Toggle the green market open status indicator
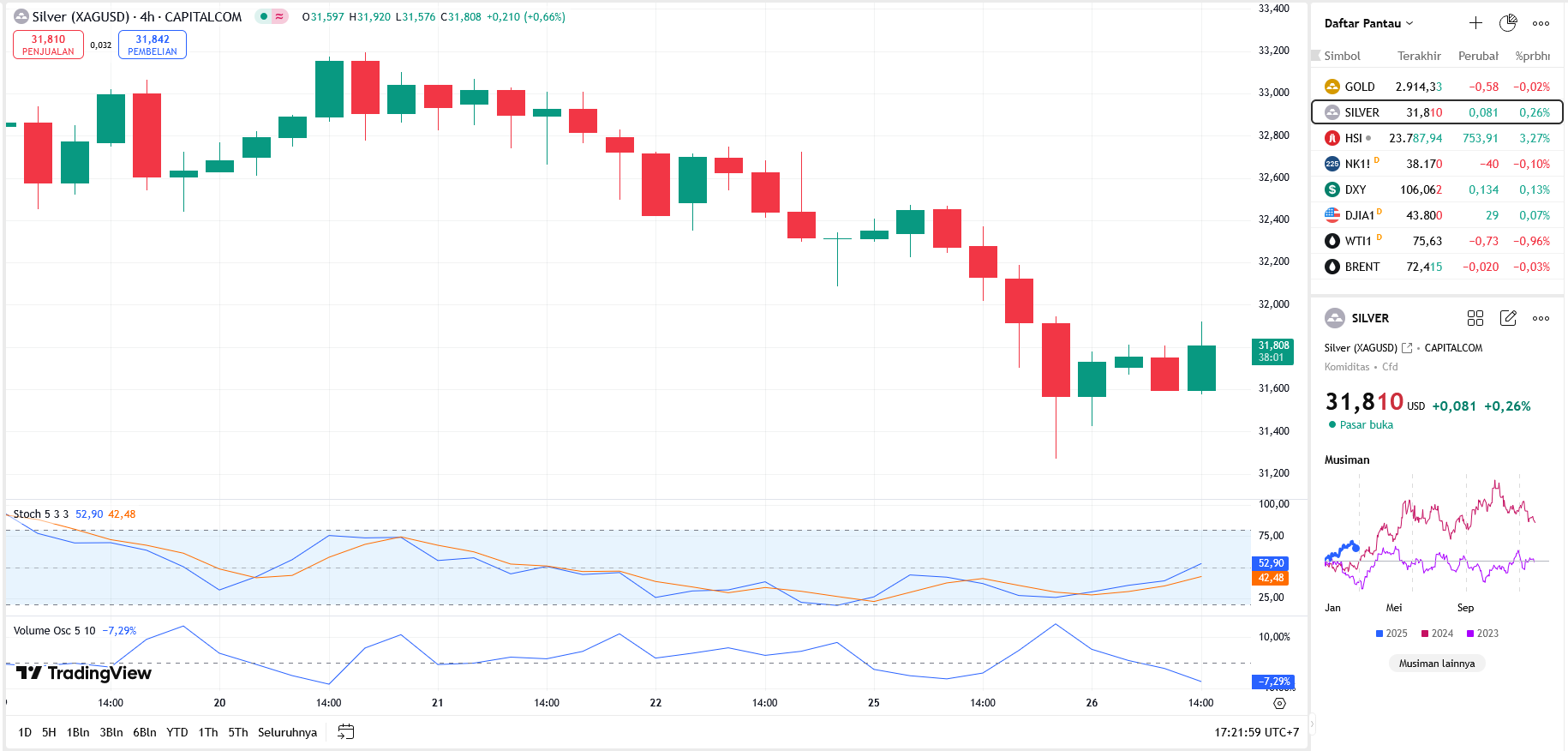This screenshot has width=1568, height=751. coord(264,16)
